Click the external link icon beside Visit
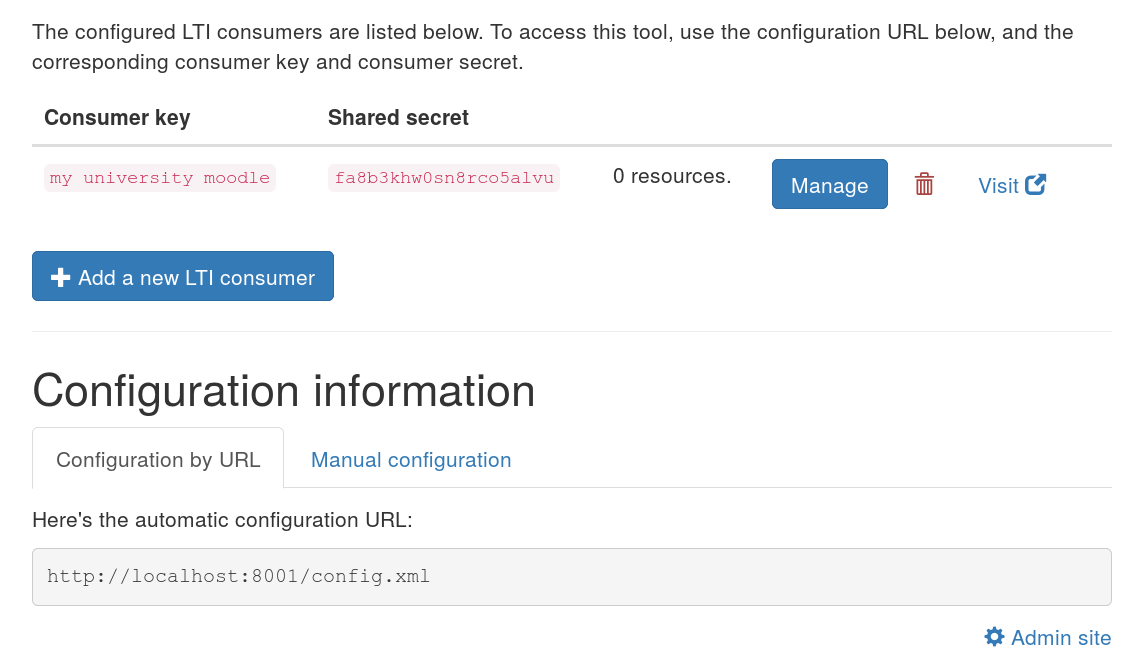Screen dimensions: 1147x658 tap(1036, 184)
